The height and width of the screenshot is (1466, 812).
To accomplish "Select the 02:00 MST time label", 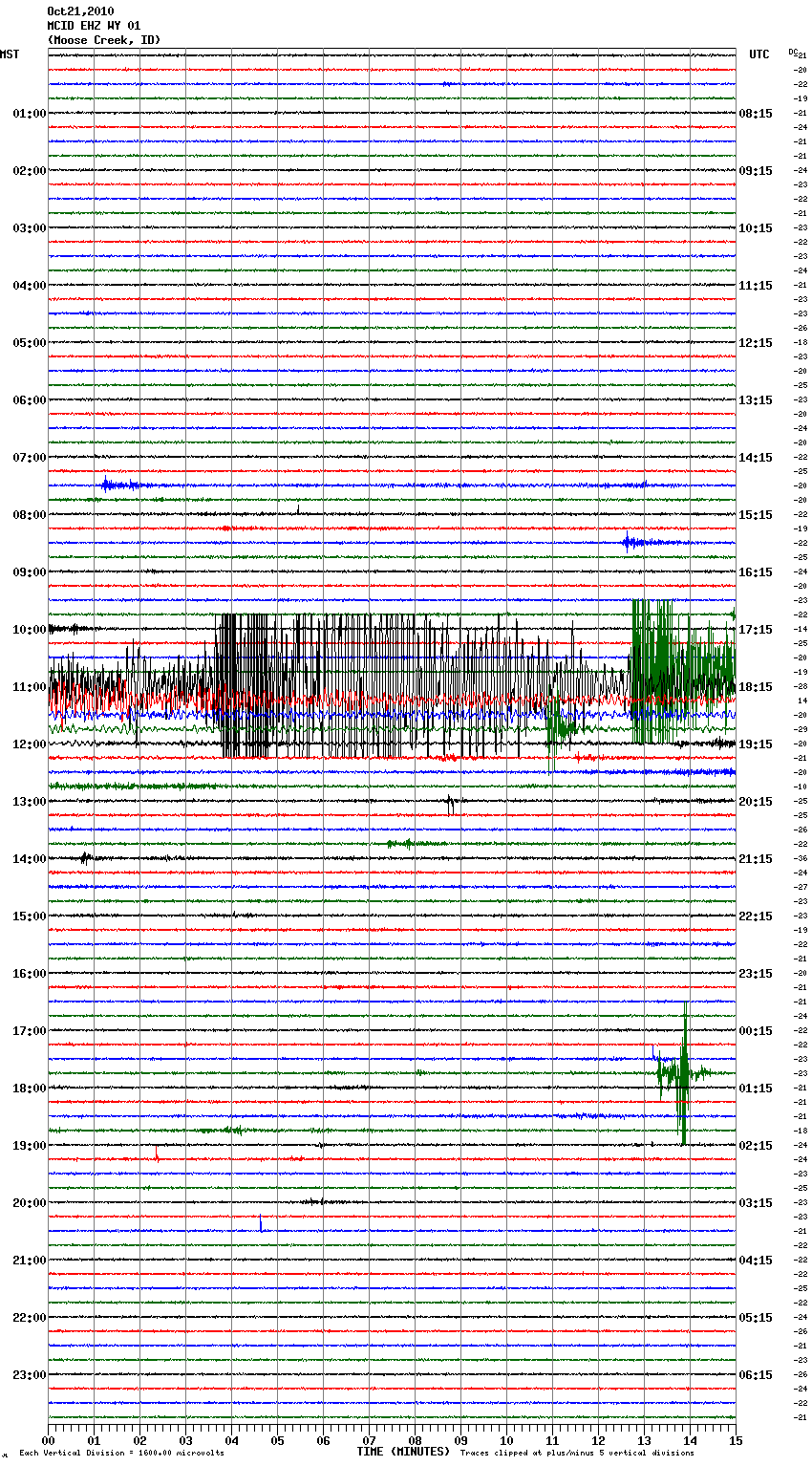I will (x=29, y=171).
